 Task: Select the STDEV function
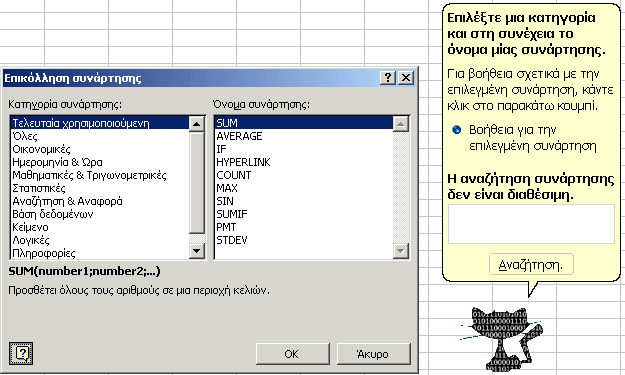pos(304,240)
